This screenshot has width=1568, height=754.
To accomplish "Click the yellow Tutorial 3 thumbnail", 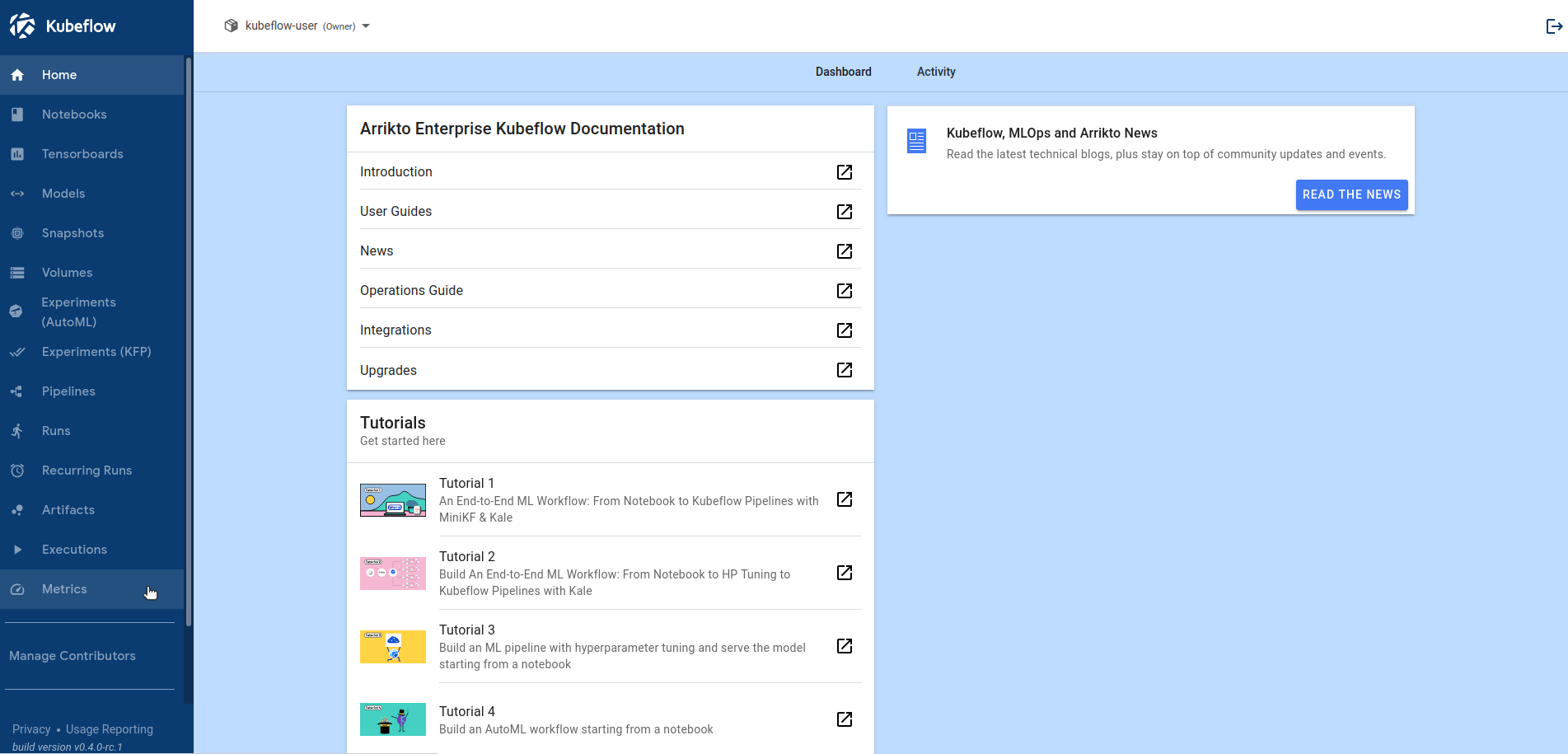I will pos(393,647).
